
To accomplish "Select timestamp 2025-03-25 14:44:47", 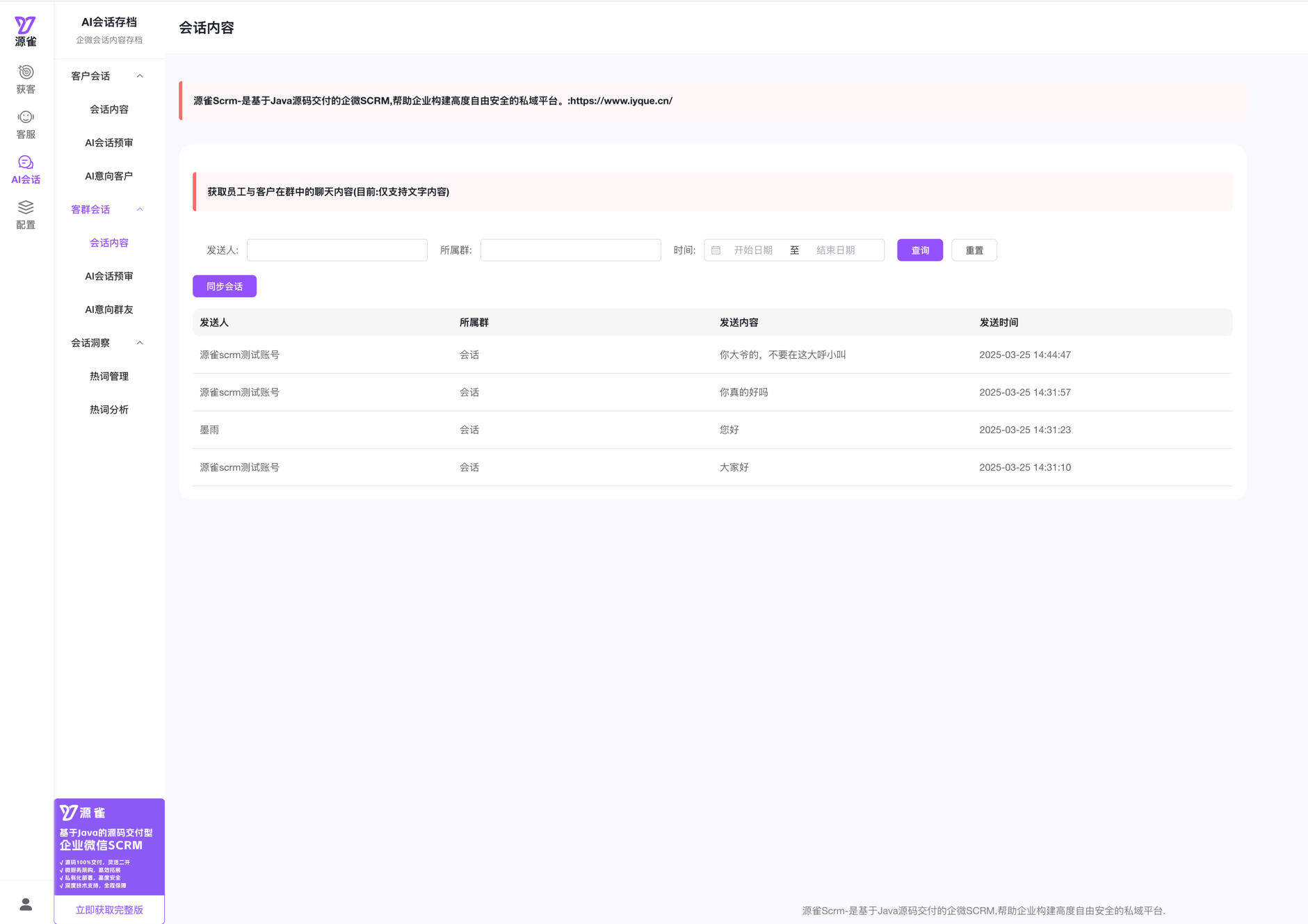I will [x=1025, y=355].
